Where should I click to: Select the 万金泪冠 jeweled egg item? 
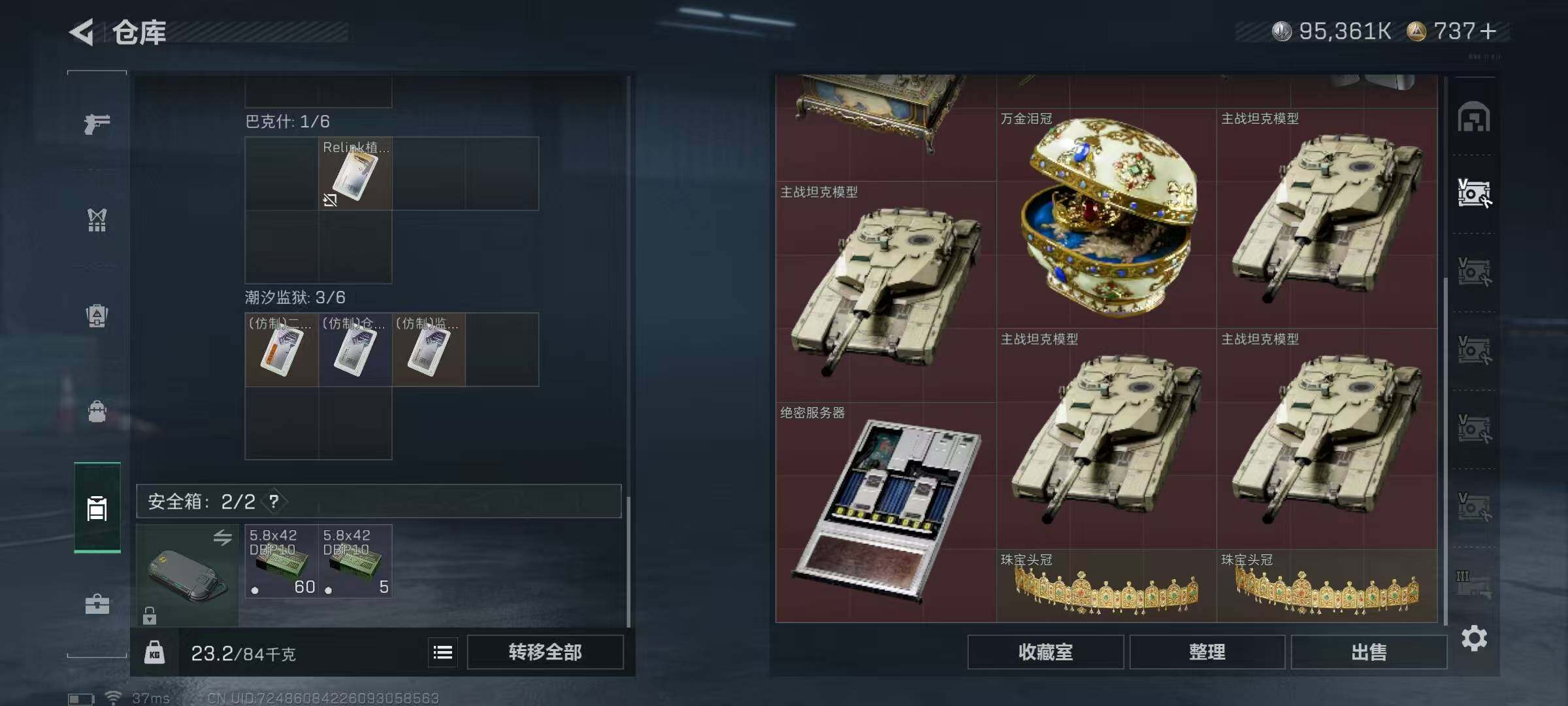pos(1107,218)
